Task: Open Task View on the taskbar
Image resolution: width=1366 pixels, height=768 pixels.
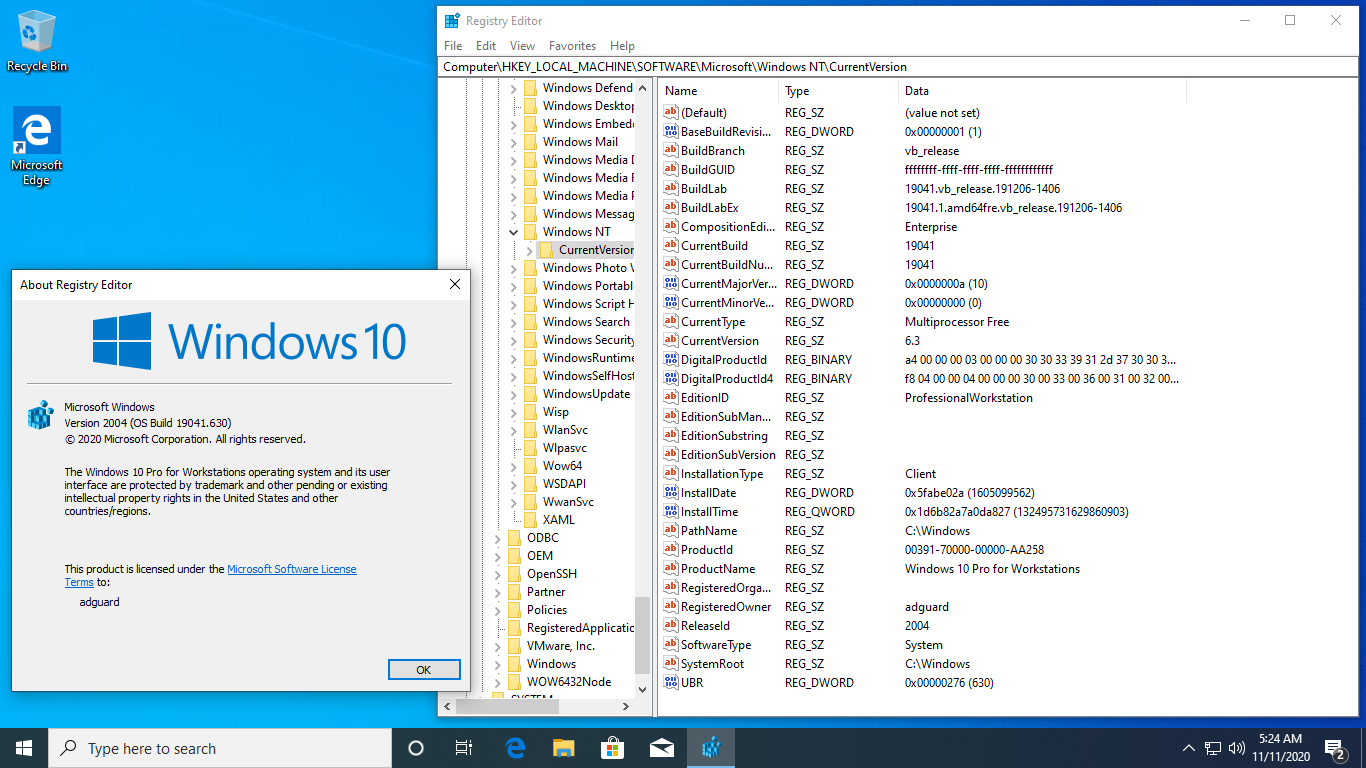Action: (464, 748)
